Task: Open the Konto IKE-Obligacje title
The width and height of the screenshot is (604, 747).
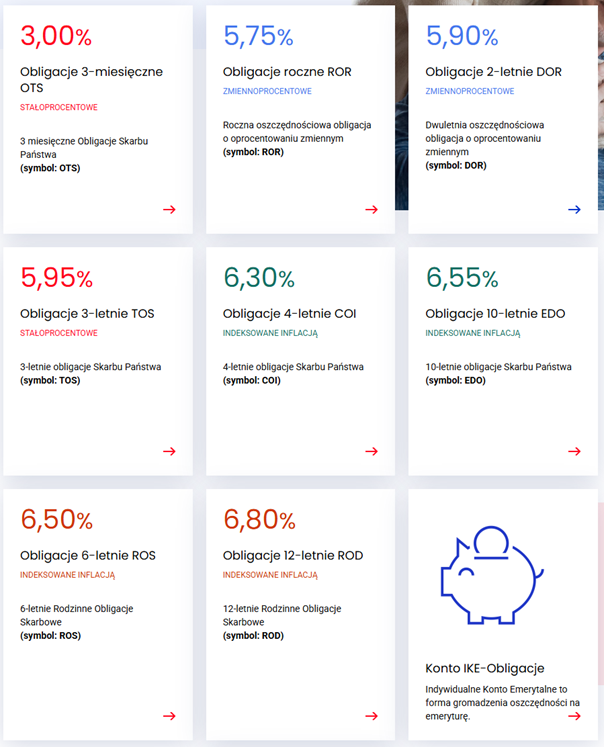Action: tap(484, 668)
